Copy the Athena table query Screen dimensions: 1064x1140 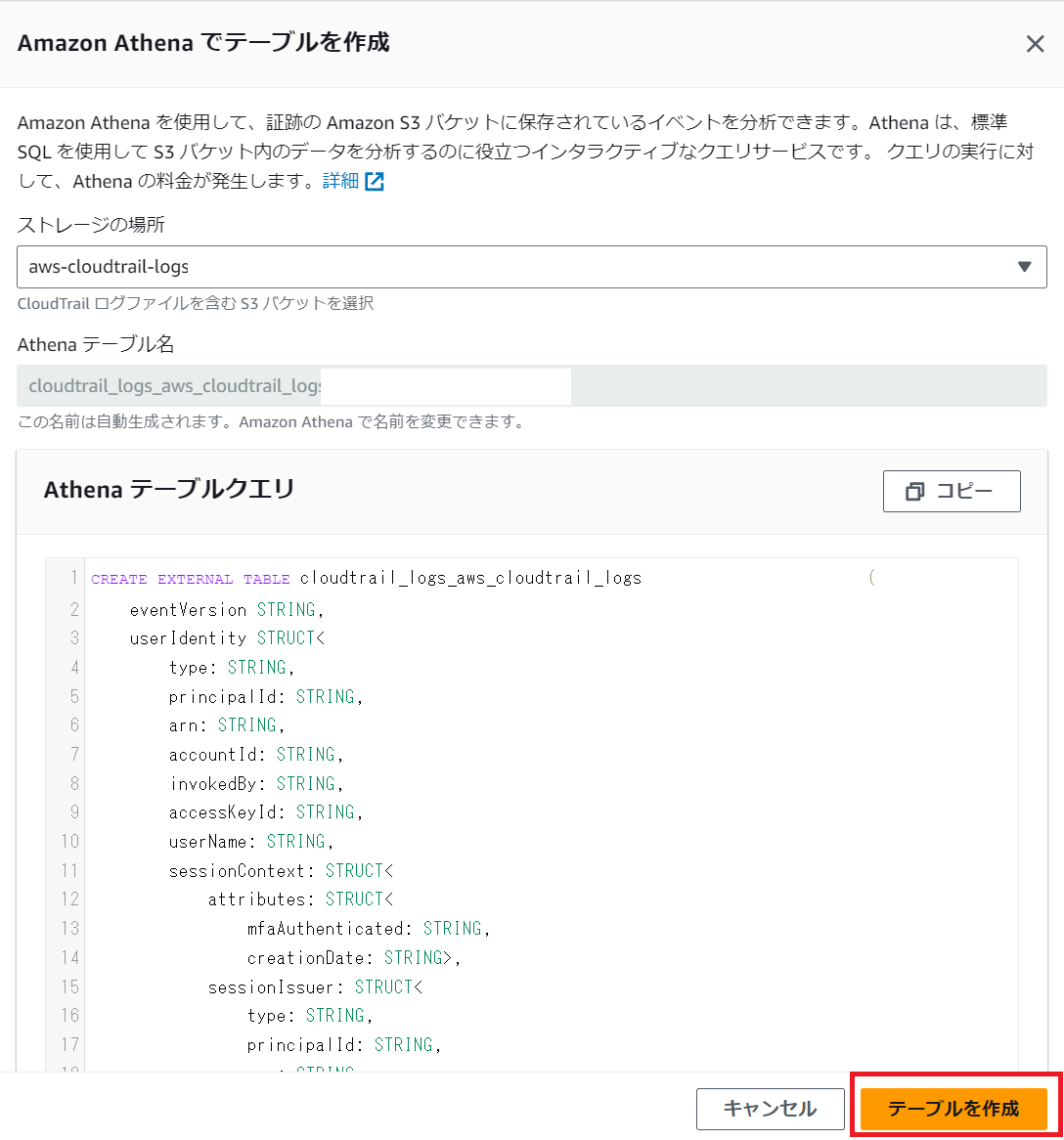(x=952, y=492)
